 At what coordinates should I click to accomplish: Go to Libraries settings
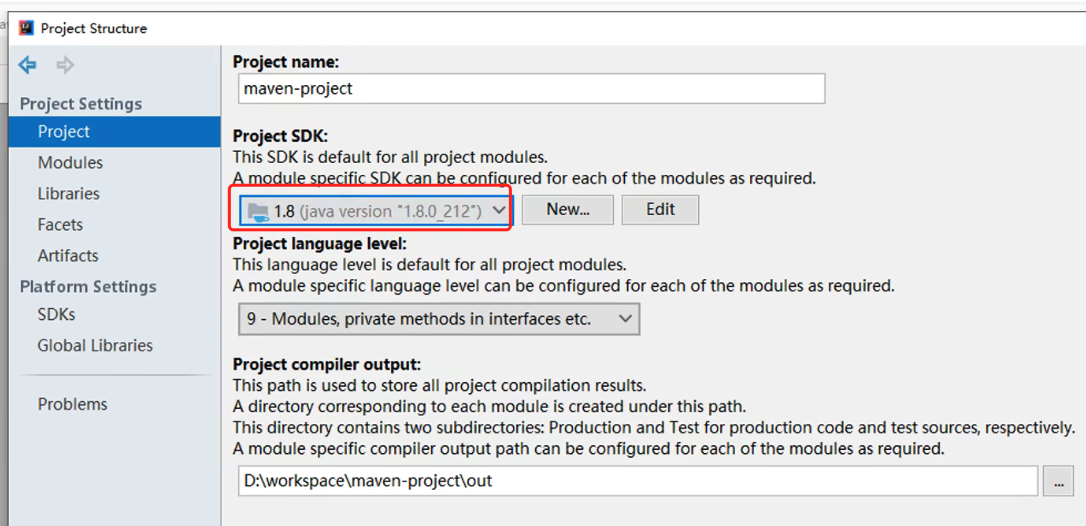pos(69,194)
